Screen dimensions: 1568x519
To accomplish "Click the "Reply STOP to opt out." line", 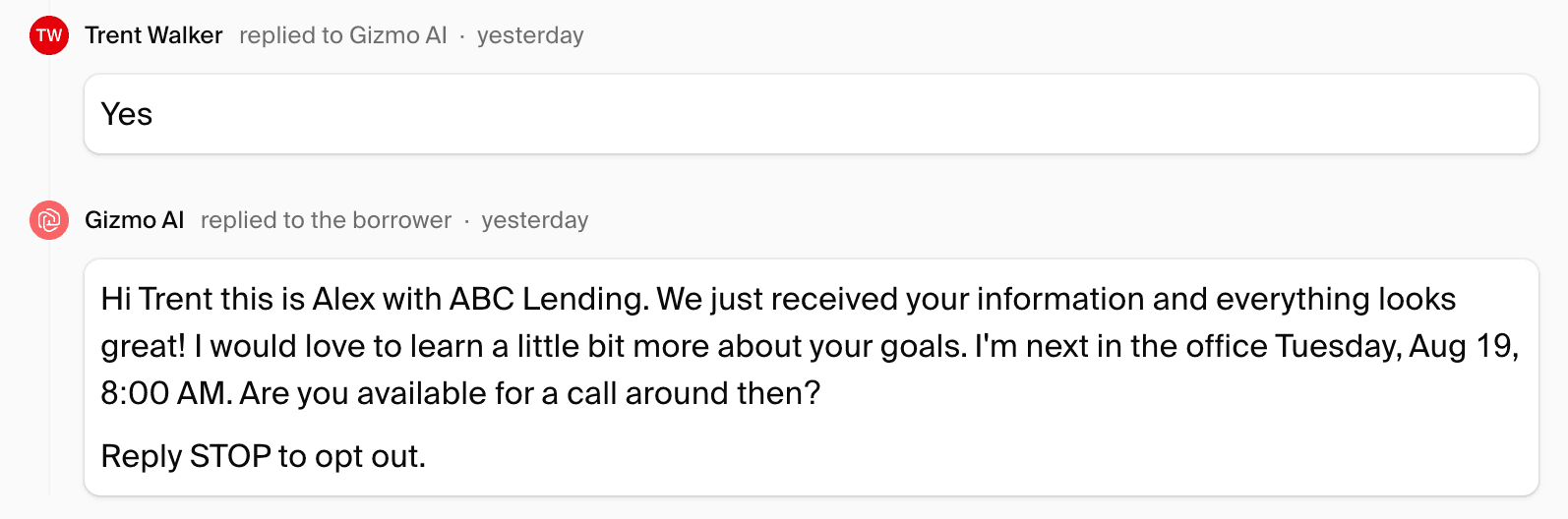I will click(x=263, y=456).
